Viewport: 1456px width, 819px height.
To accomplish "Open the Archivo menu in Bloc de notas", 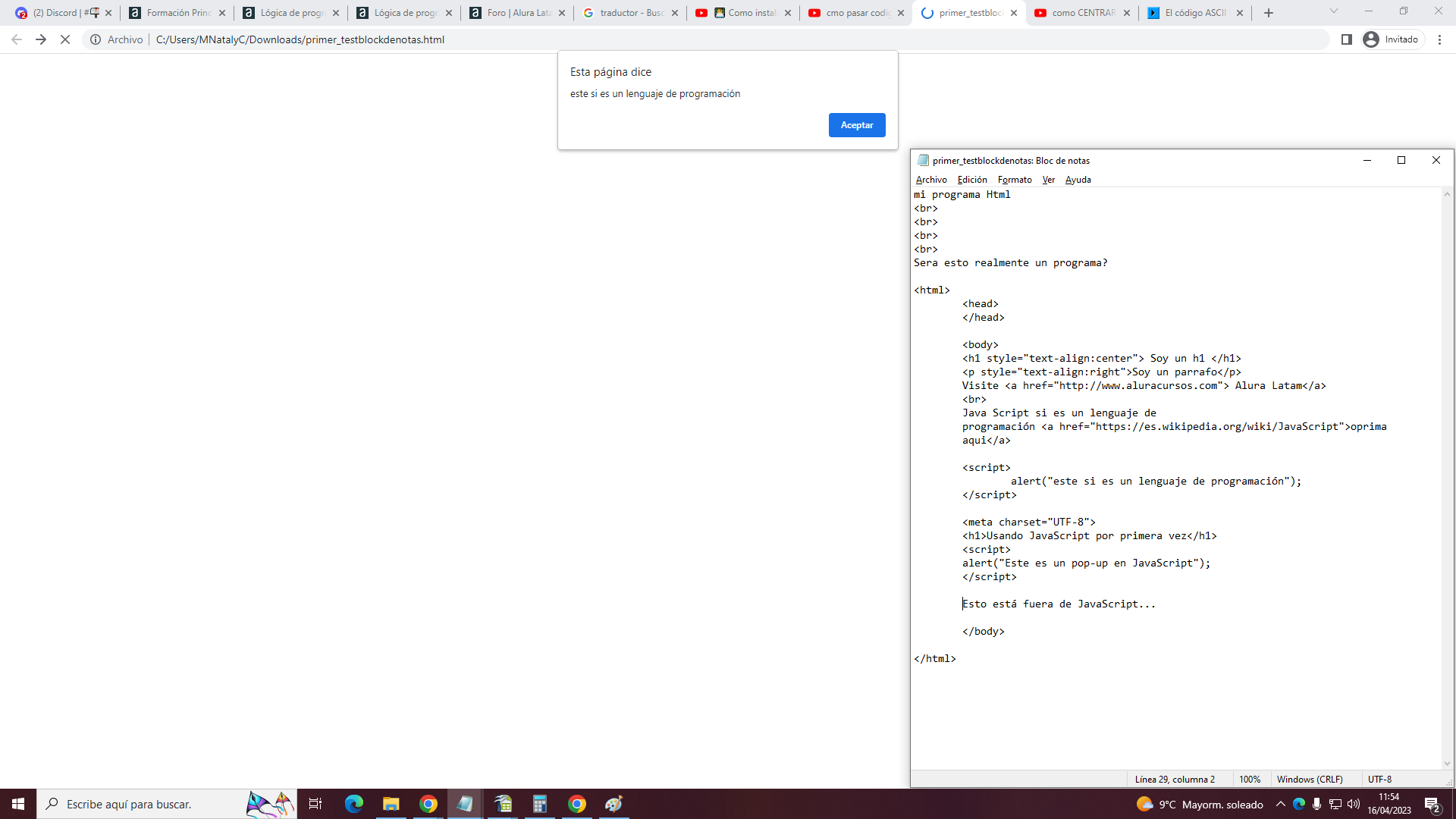I will (931, 180).
